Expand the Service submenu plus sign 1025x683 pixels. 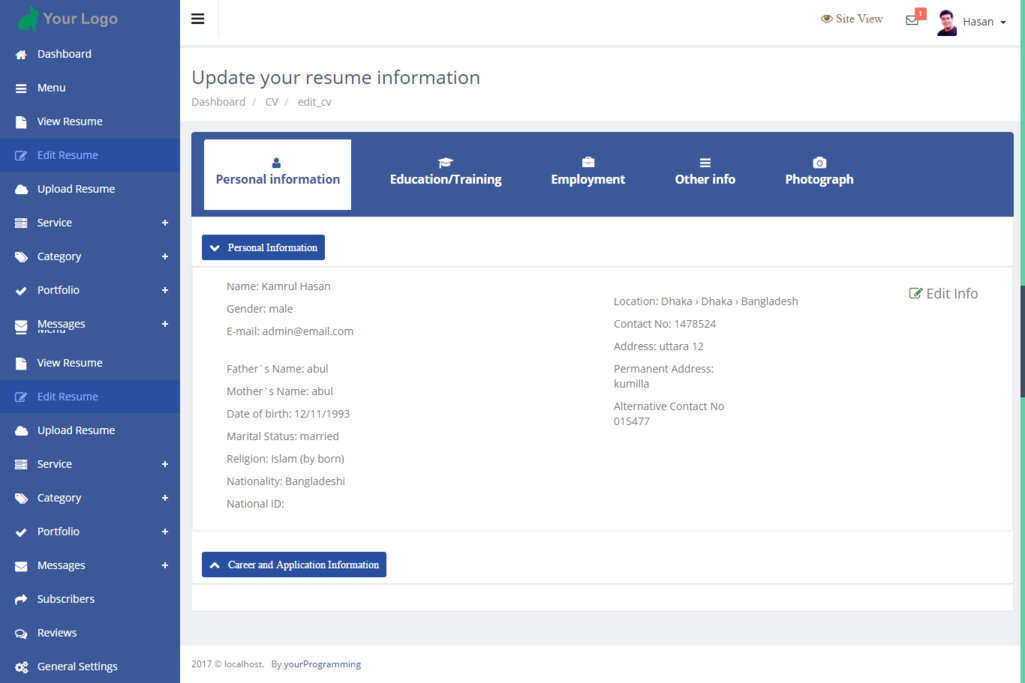coord(165,223)
